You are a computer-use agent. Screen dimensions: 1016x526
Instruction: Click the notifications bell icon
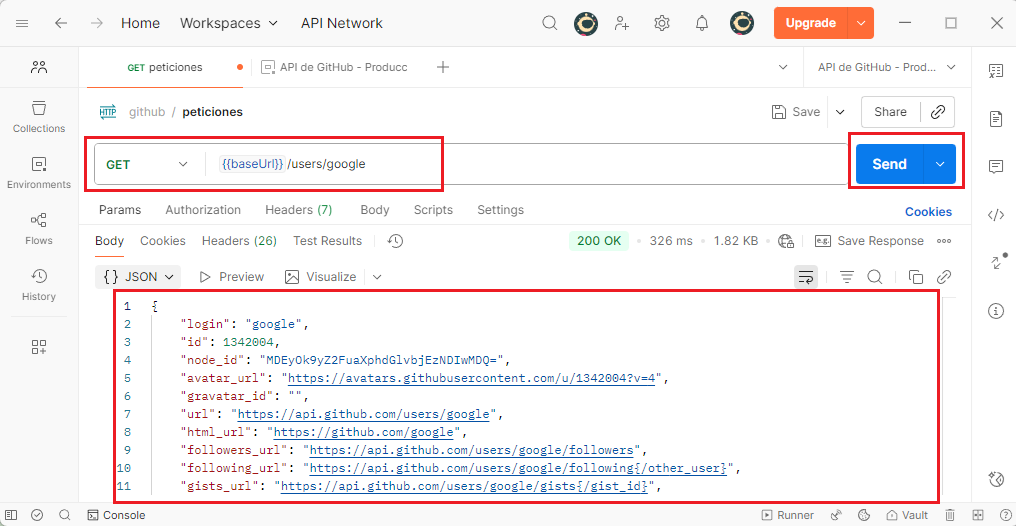click(702, 23)
